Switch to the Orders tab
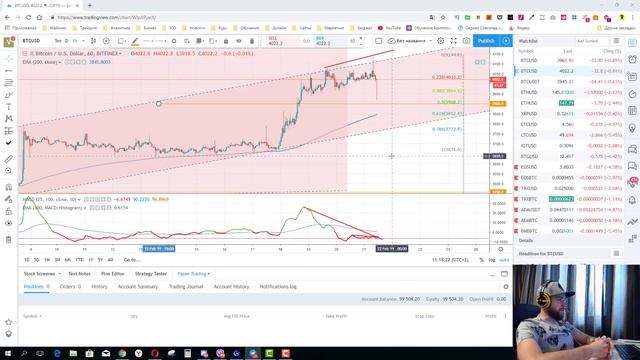 pos(70,287)
